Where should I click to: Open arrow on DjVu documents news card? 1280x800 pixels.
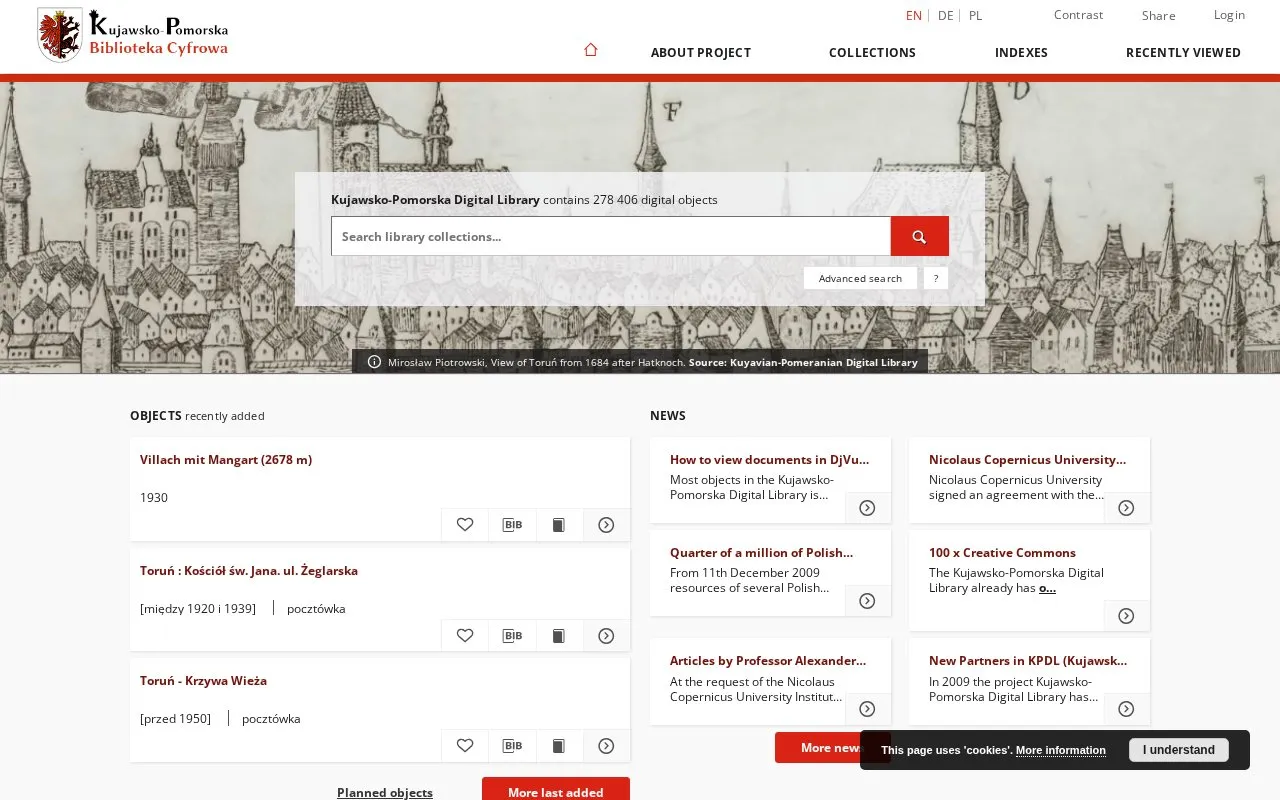coord(867,508)
